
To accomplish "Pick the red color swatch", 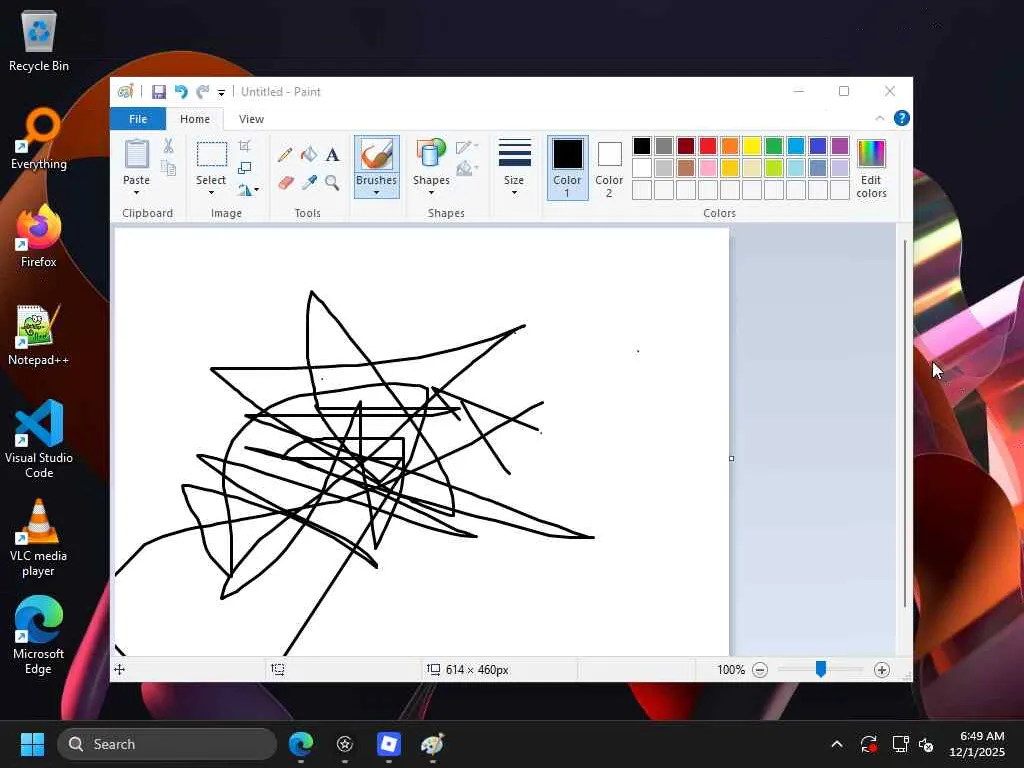I will pyautogui.click(x=708, y=146).
